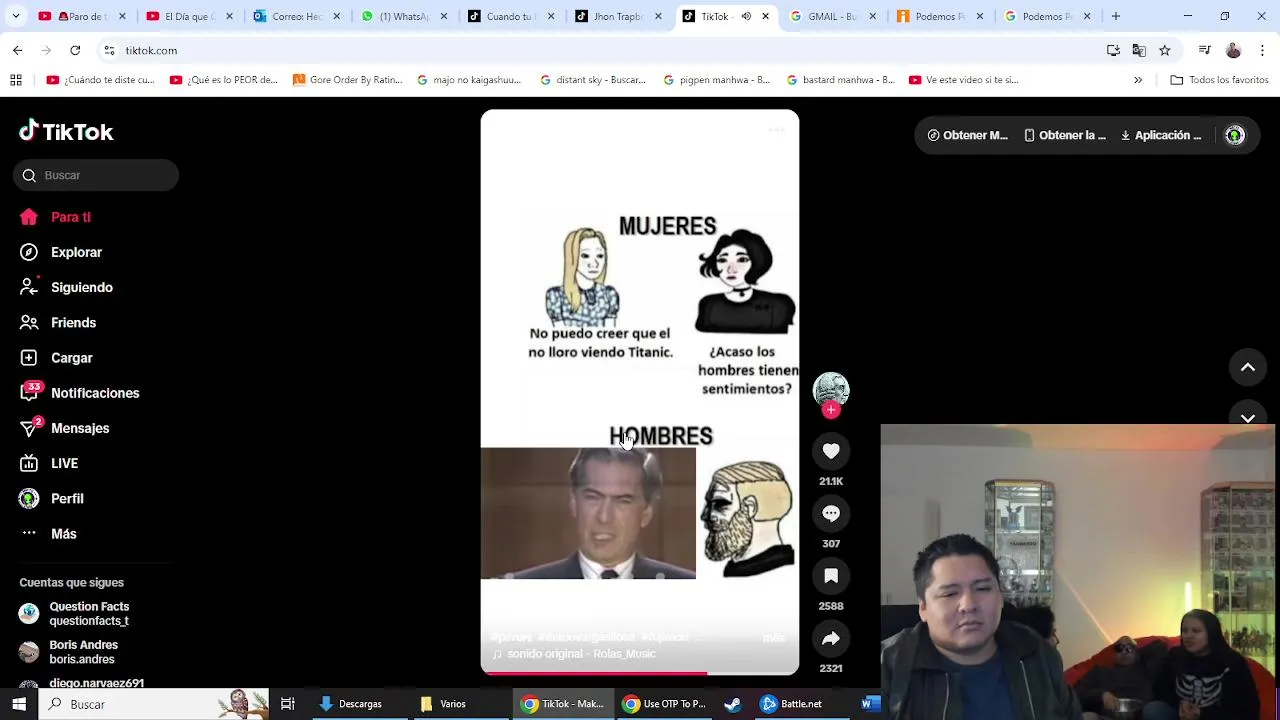Image resolution: width=1280 pixels, height=720 pixels.
Task: Open Battle.net from the taskbar
Action: pyautogui.click(x=791, y=704)
